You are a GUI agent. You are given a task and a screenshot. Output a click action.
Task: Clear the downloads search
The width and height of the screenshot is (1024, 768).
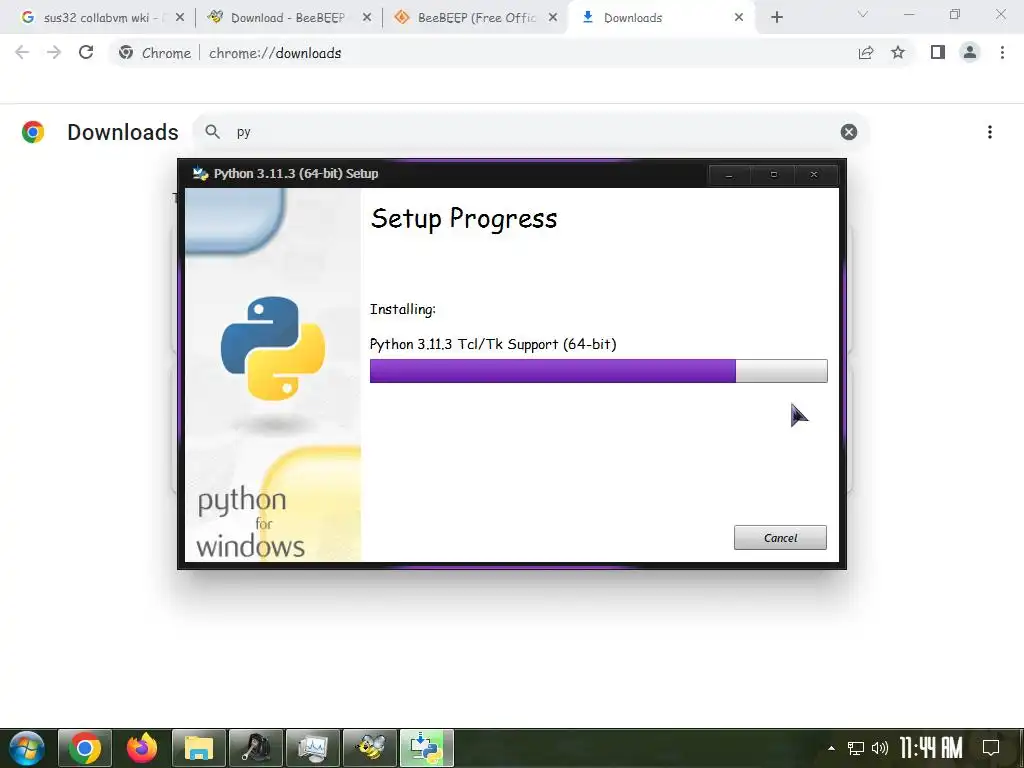pyautogui.click(x=848, y=133)
